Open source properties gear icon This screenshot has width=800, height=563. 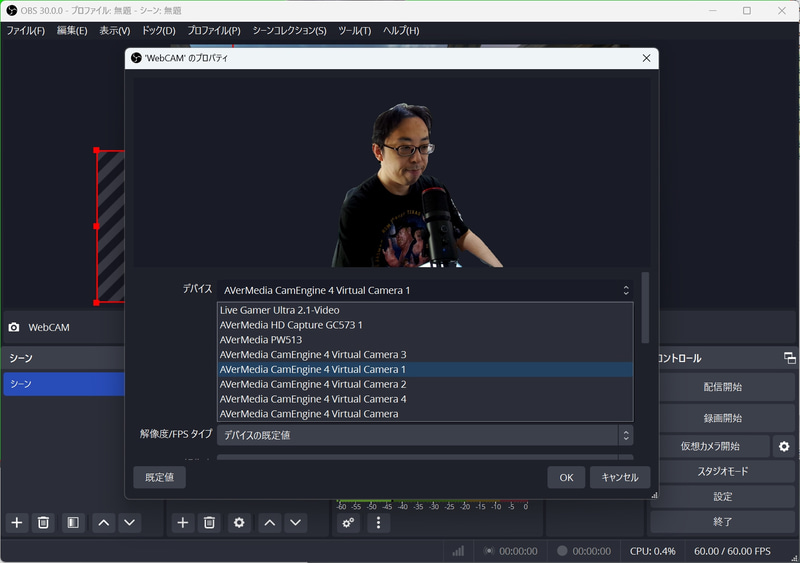[239, 523]
